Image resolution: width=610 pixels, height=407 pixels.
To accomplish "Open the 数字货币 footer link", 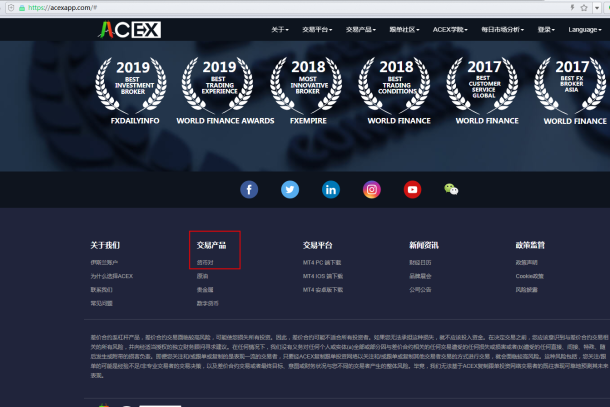I will (x=208, y=303).
